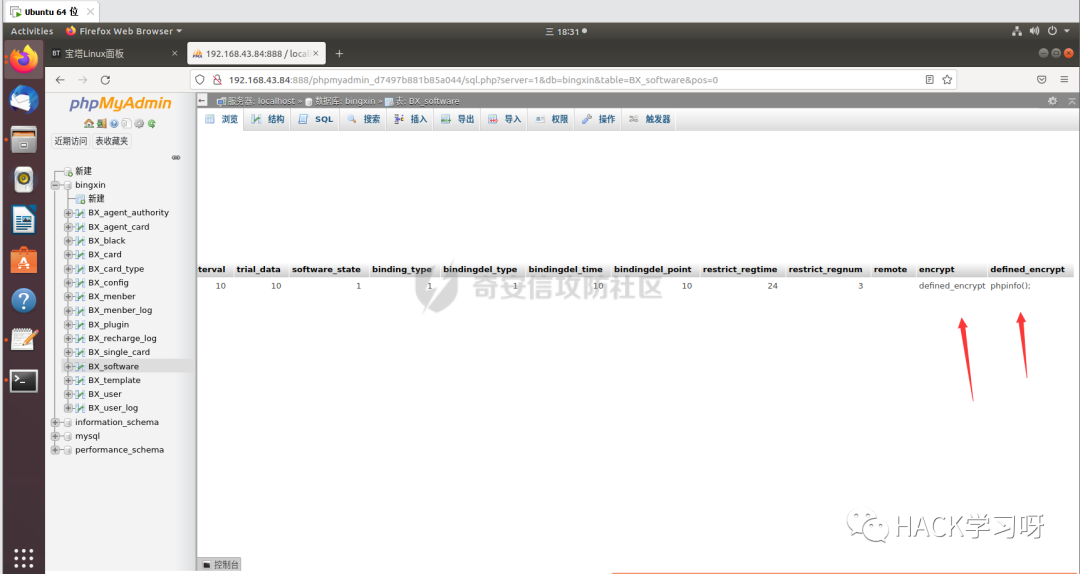1080x574 pixels.
Task: Collapse the bingxin database tree
Action: [56, 185]
